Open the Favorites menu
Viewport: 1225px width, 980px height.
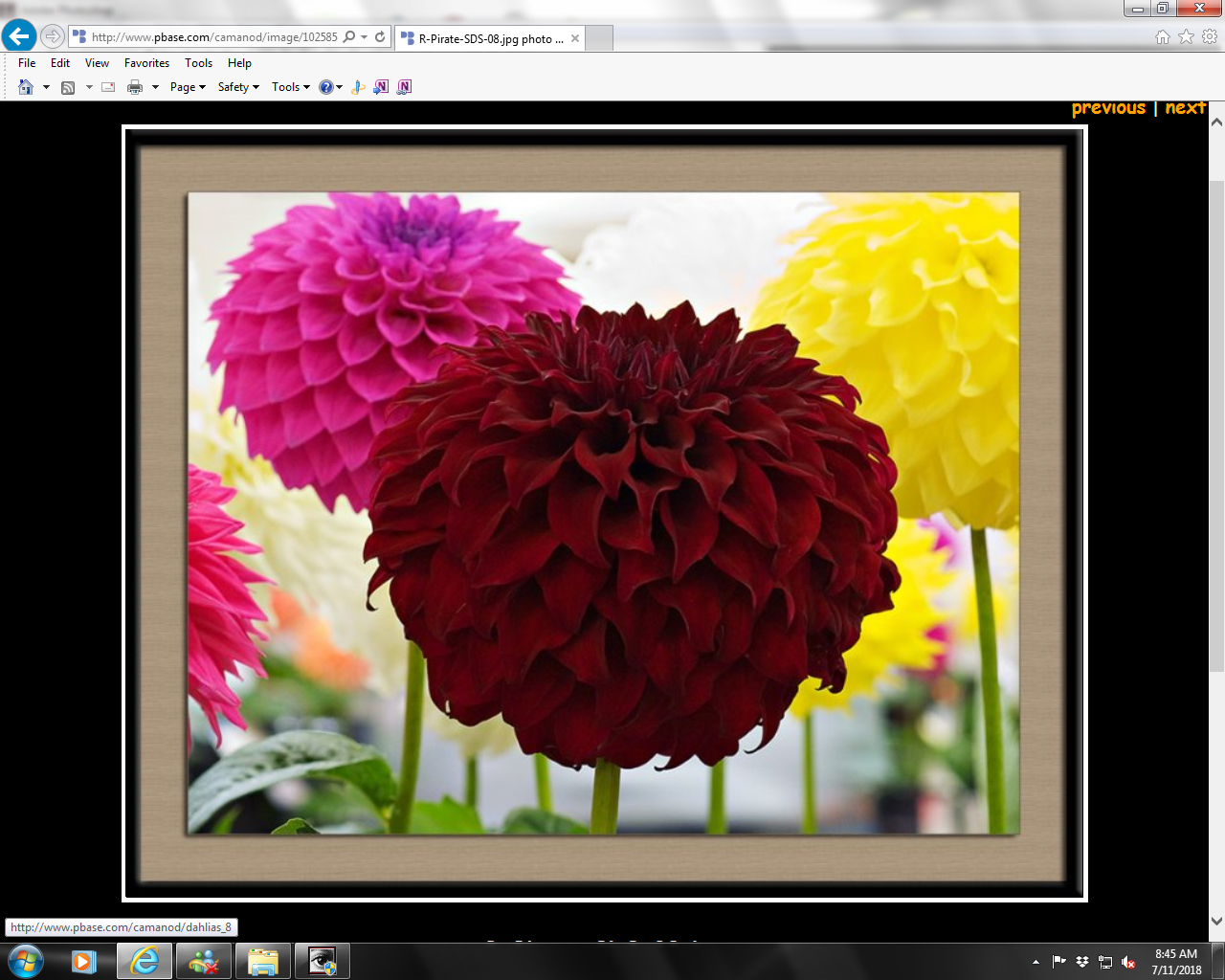(146, 63)
